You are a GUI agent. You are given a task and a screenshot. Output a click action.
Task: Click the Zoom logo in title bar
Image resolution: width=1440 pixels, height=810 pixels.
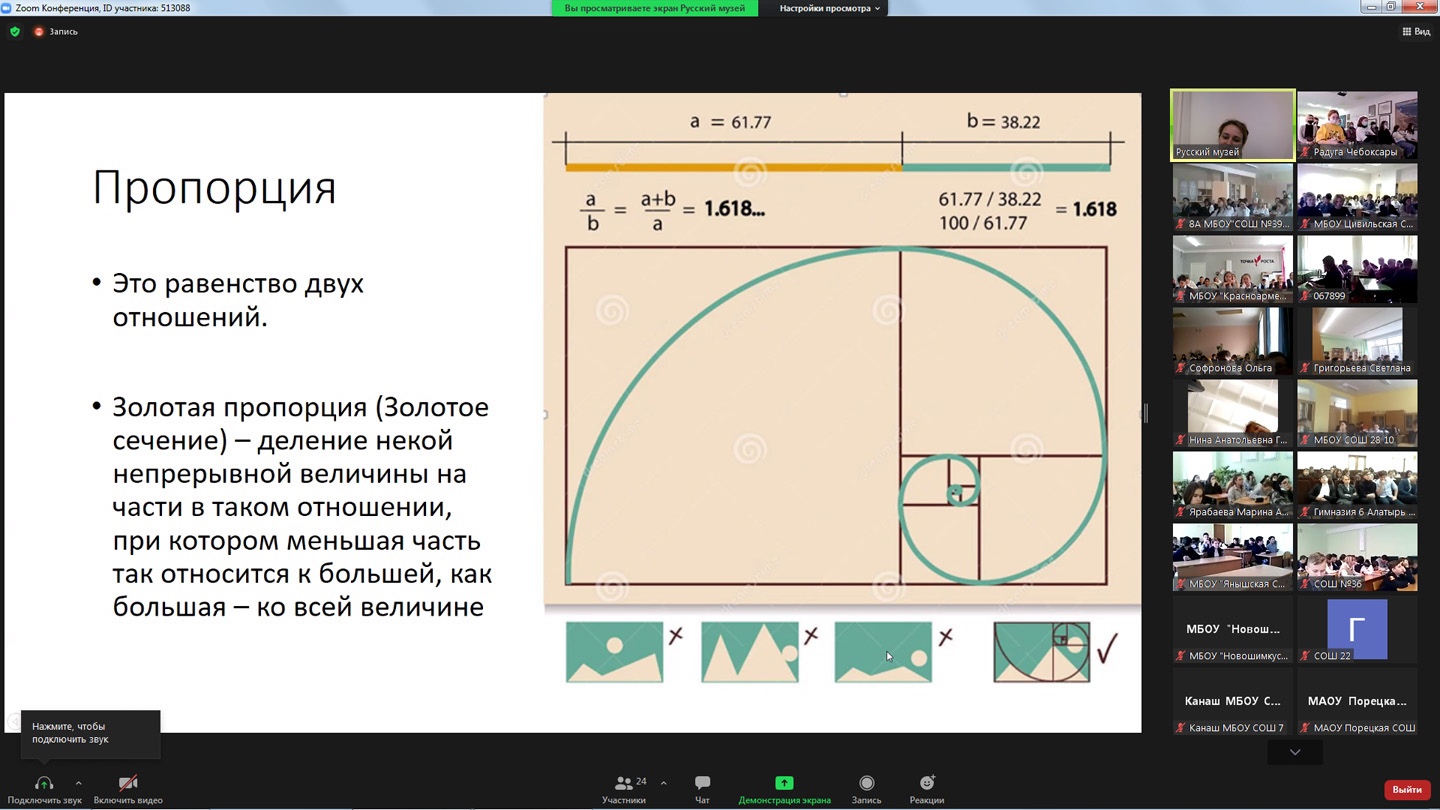pos(8,8)
